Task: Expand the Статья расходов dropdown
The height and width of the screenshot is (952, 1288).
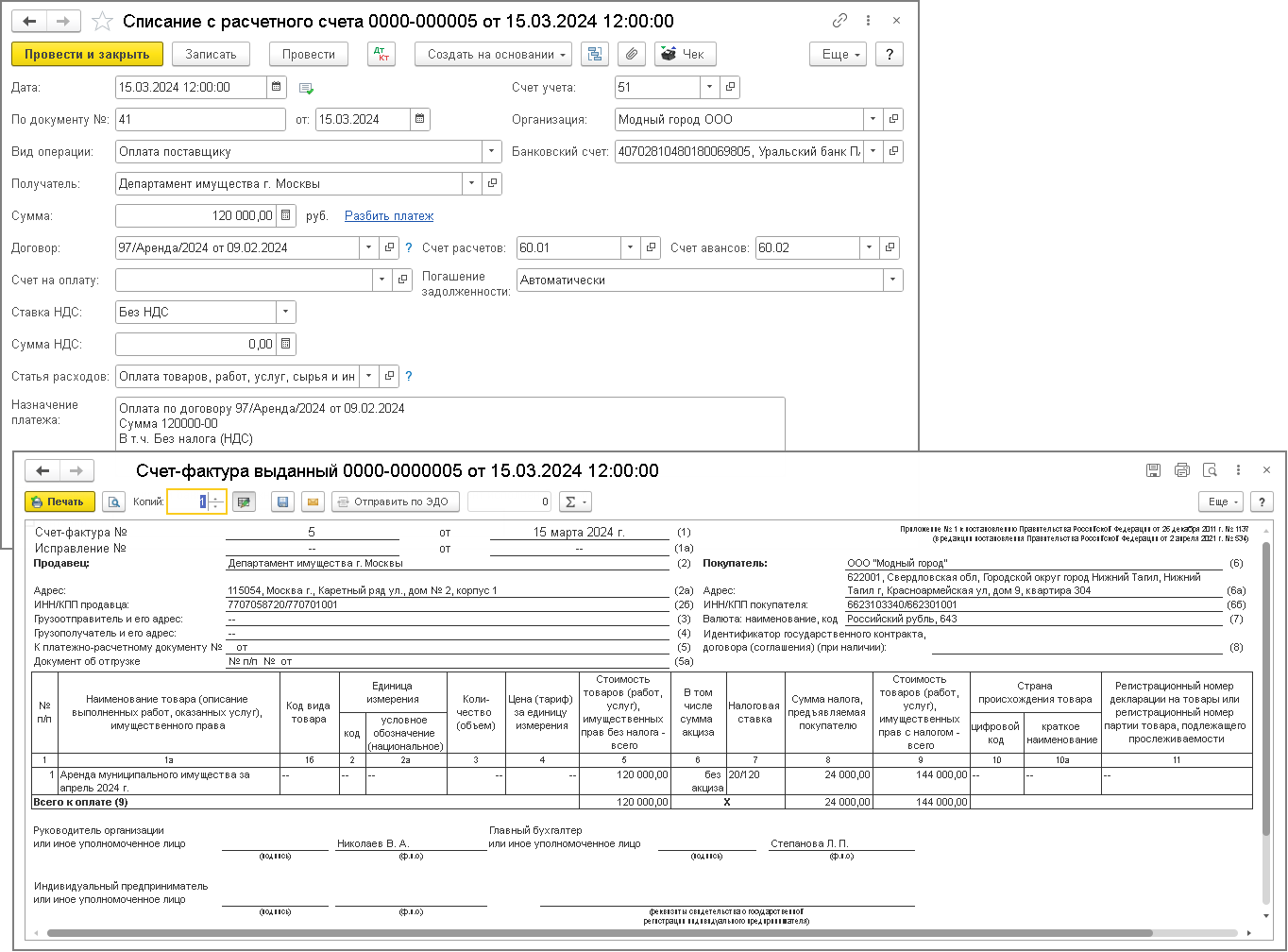Action: [x=369, y=377]
